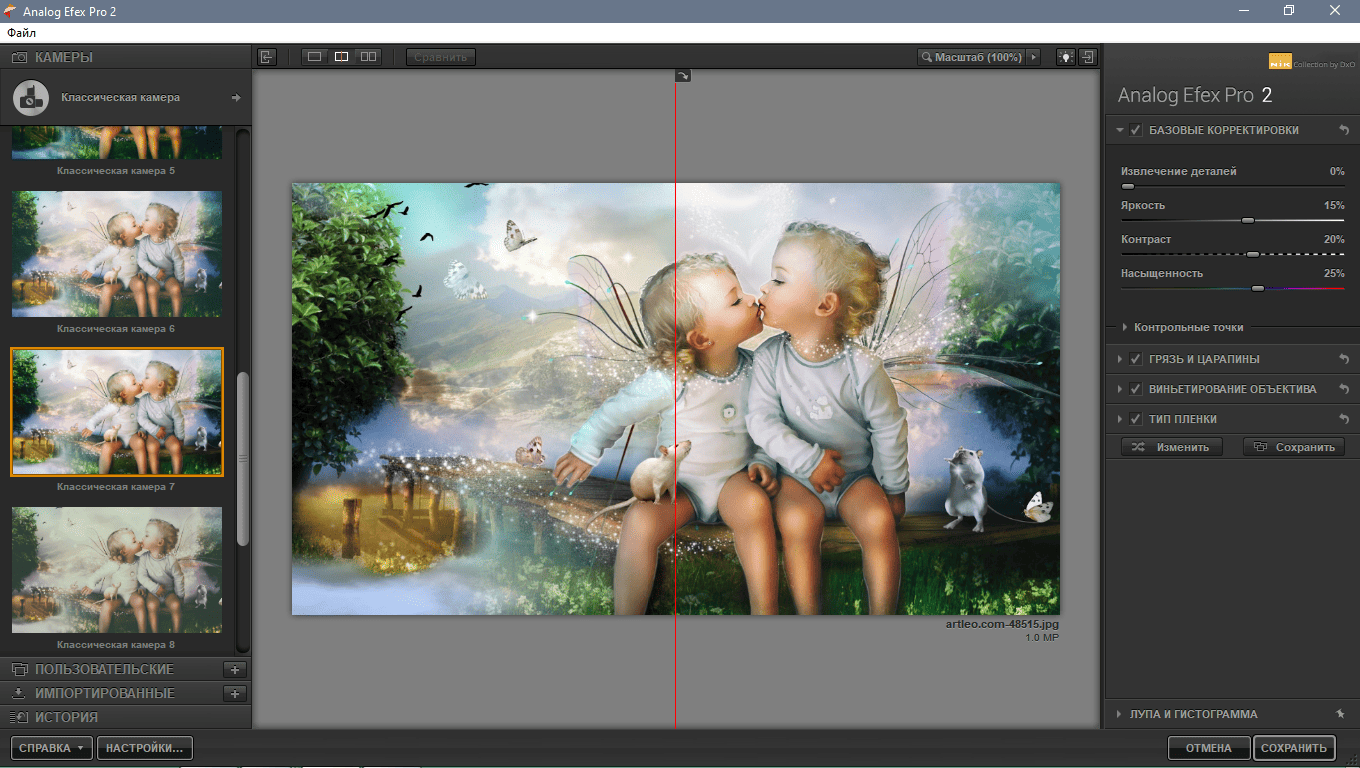Screen dimensions: 1360x768
Task: Click the 0% Извлечение деталей value
Action: pos(1337,171)
